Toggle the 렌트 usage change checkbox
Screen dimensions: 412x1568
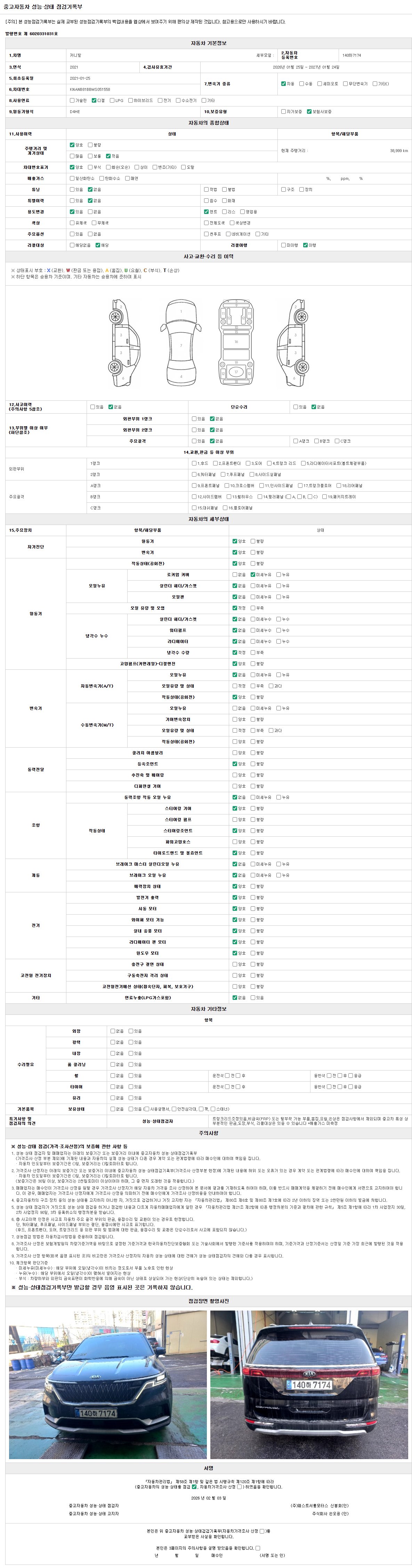click(206, 212)
